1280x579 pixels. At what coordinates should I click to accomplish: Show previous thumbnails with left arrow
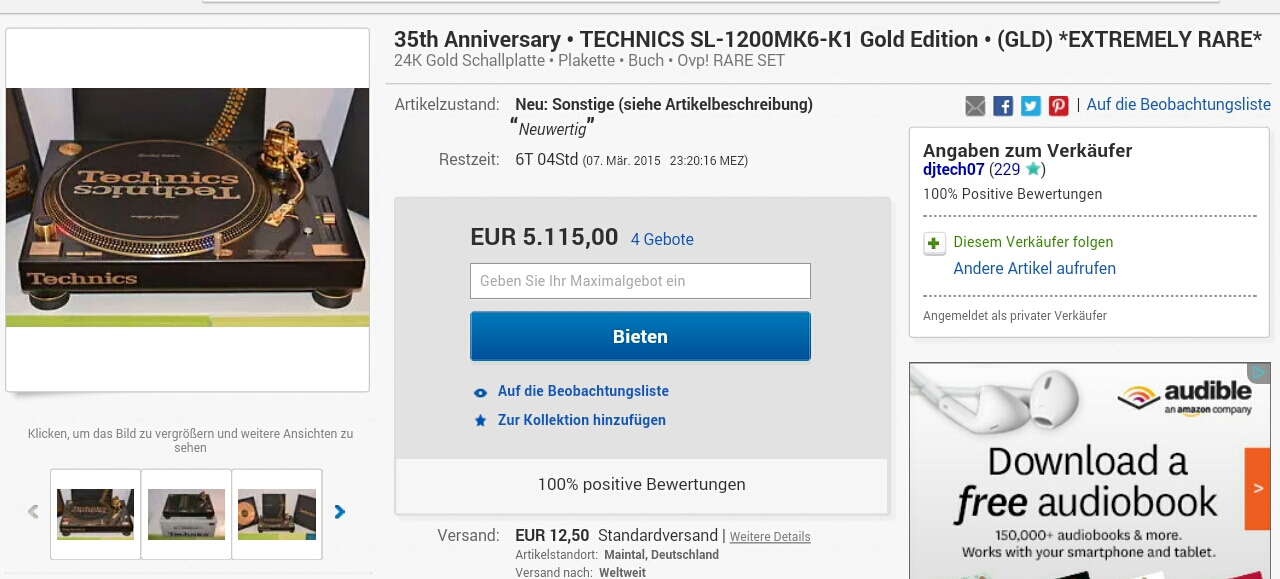tap(33, 512)
